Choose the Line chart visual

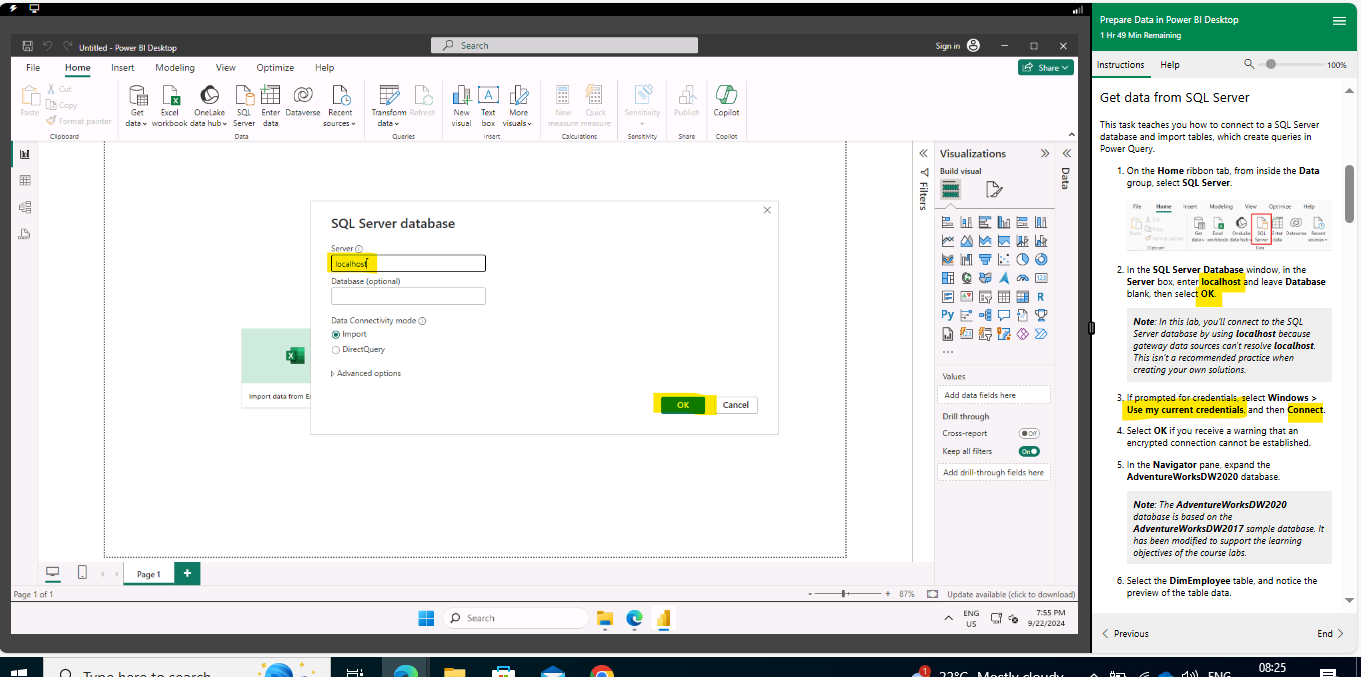click(948, 241)
